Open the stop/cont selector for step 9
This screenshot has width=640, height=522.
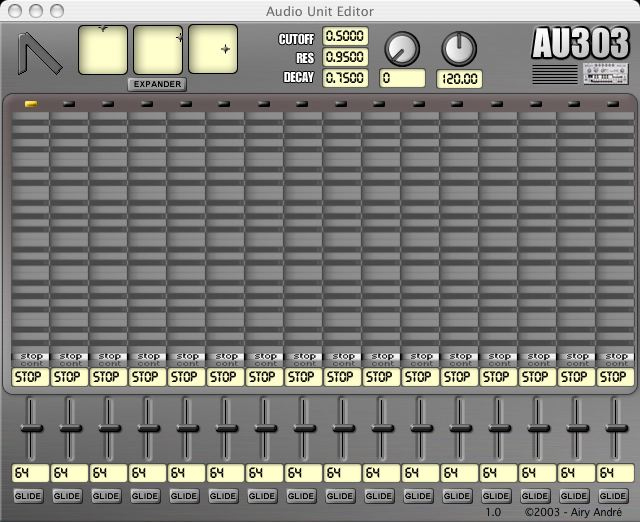pyautogui.click(x=343, y=360)
